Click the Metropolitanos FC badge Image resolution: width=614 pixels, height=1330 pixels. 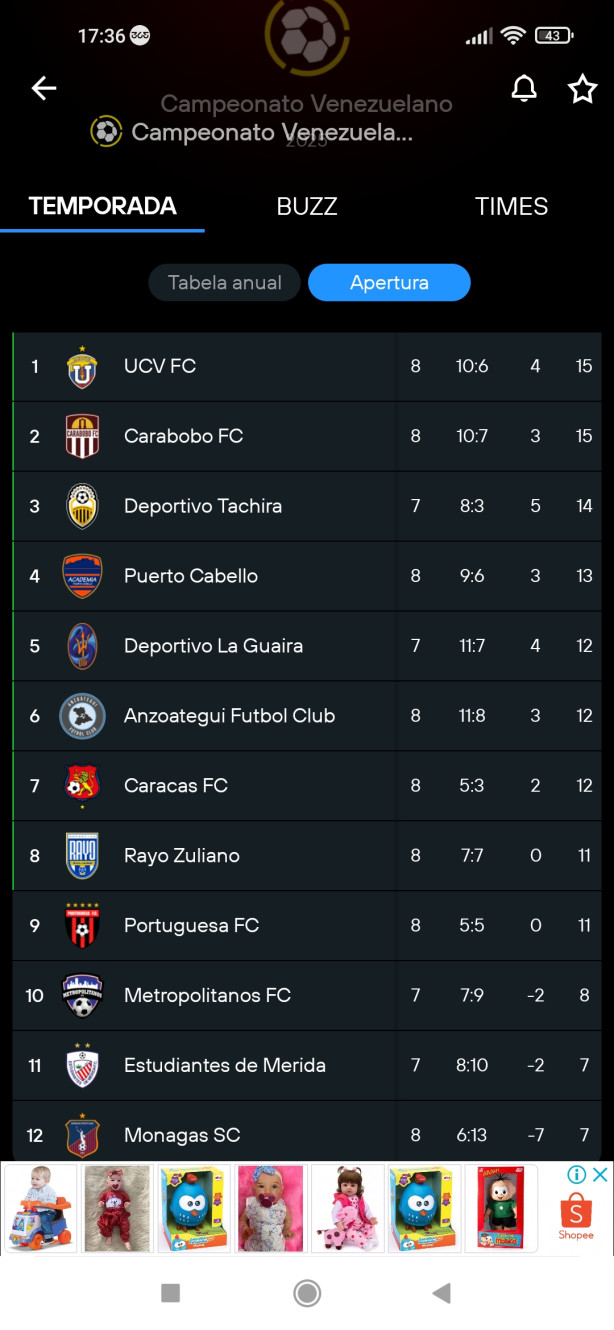click(x=82, y=996)
